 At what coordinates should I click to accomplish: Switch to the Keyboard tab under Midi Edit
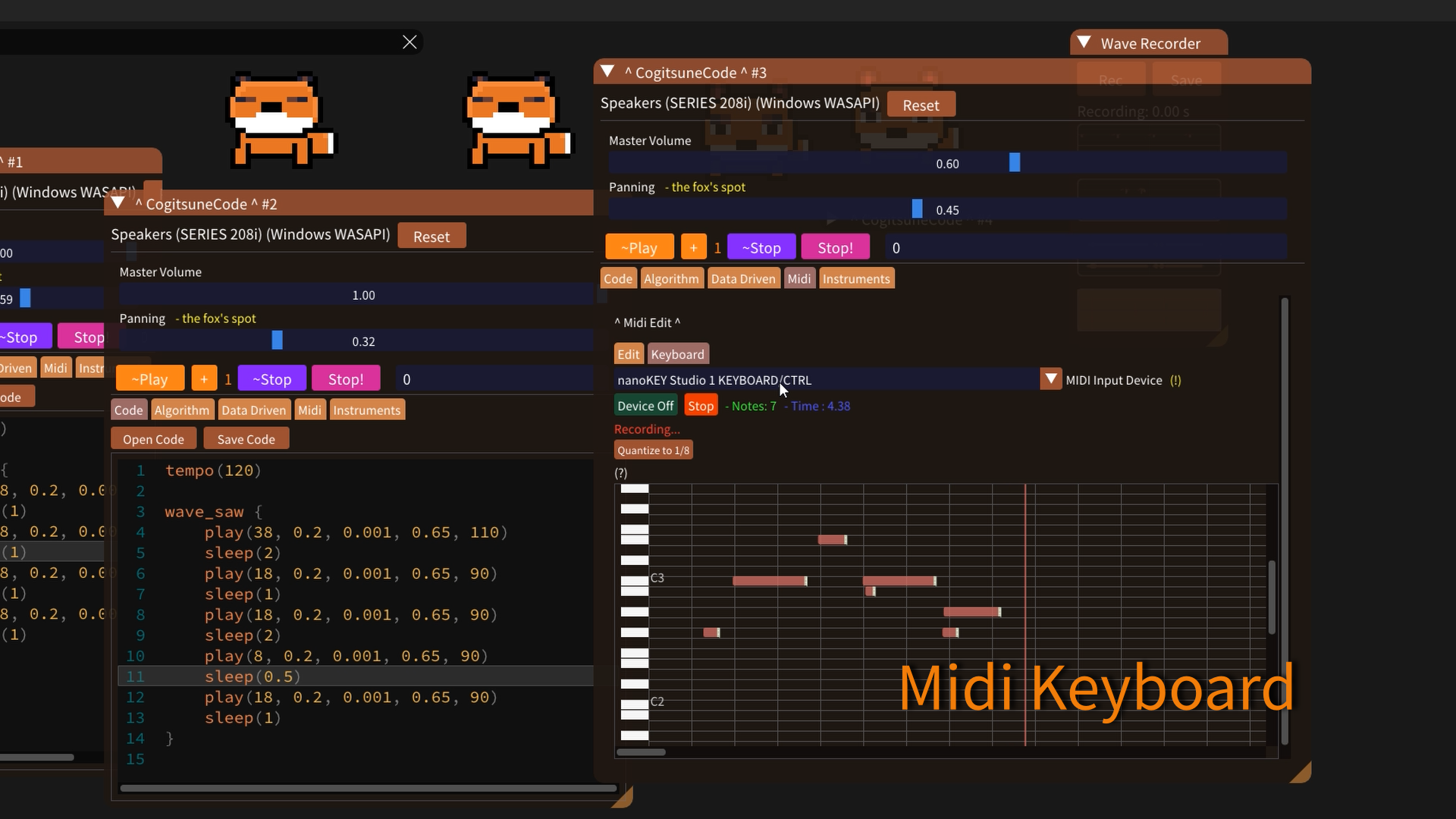pos(677,353)
